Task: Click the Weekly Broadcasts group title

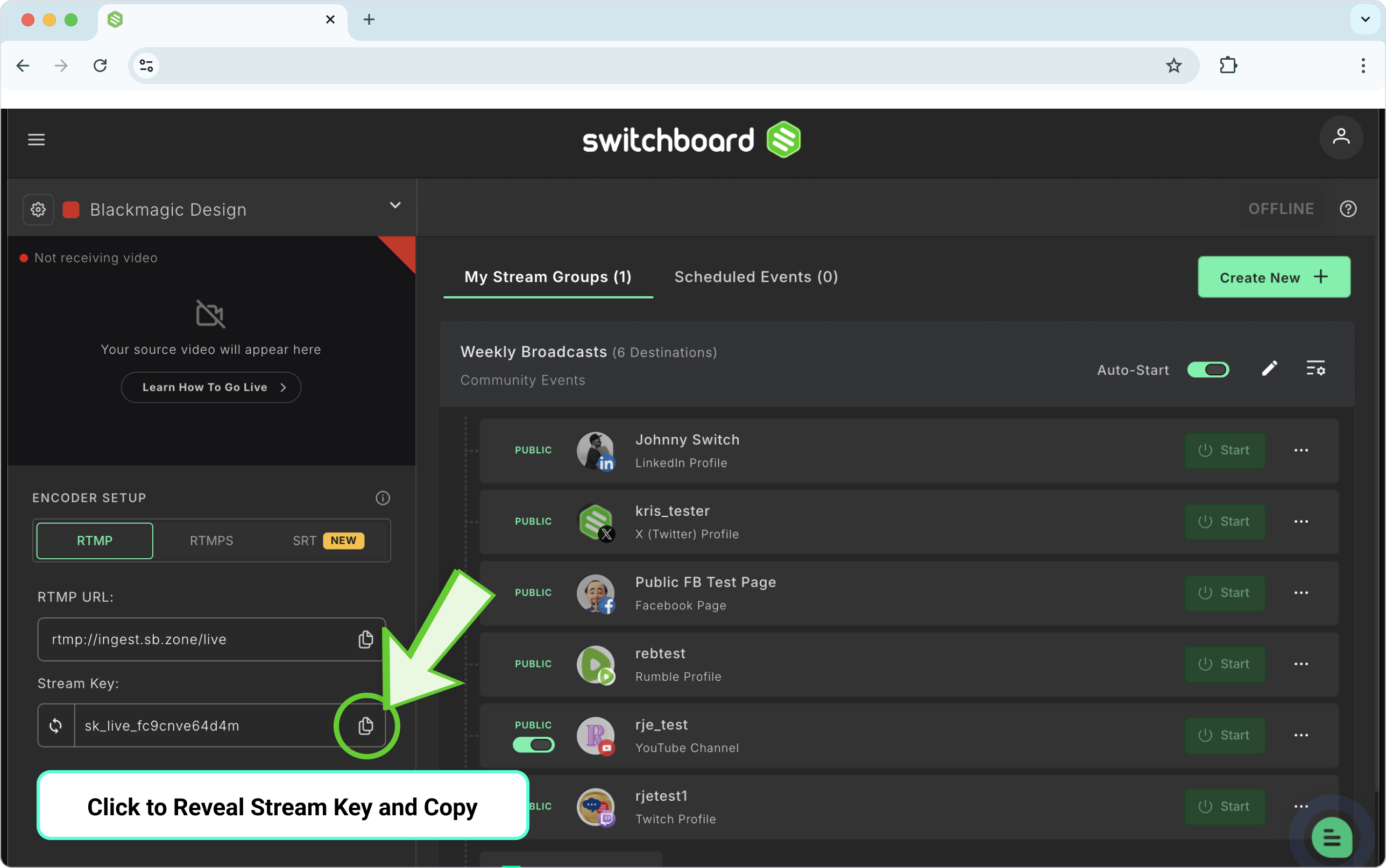Action: [x=533, y=352]
